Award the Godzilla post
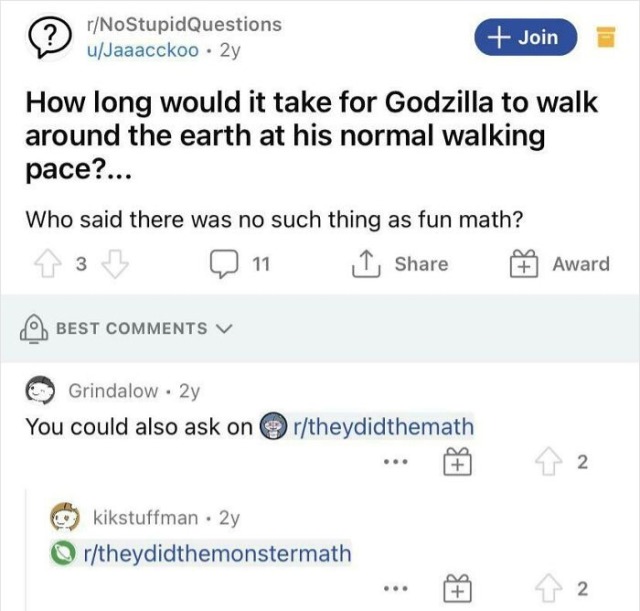This screenshot has width=640, height=611. click(x=560, y=264)
